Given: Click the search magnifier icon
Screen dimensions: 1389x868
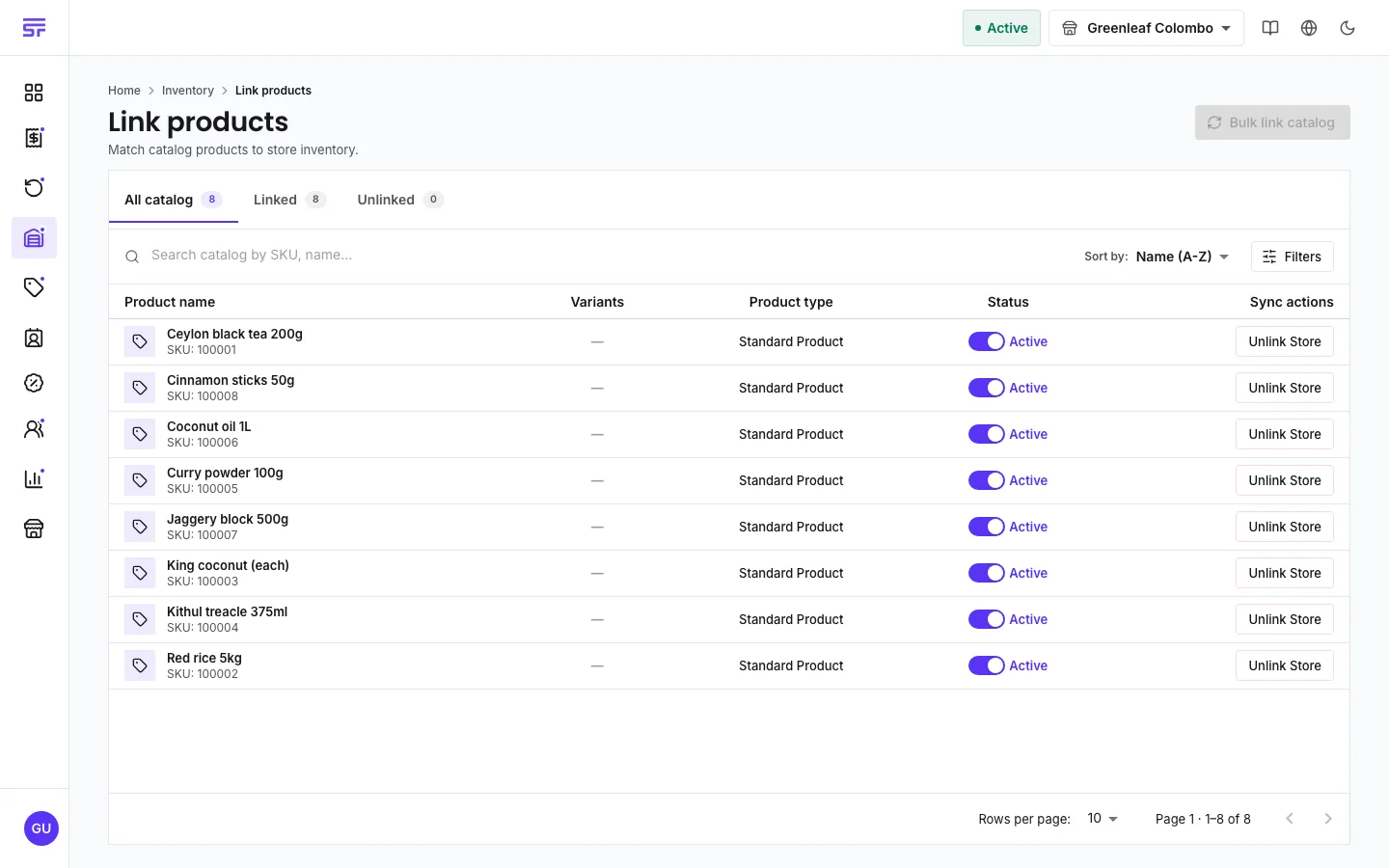Looking at the screenshot, I should pyautogui.click(x=132, y=257).
